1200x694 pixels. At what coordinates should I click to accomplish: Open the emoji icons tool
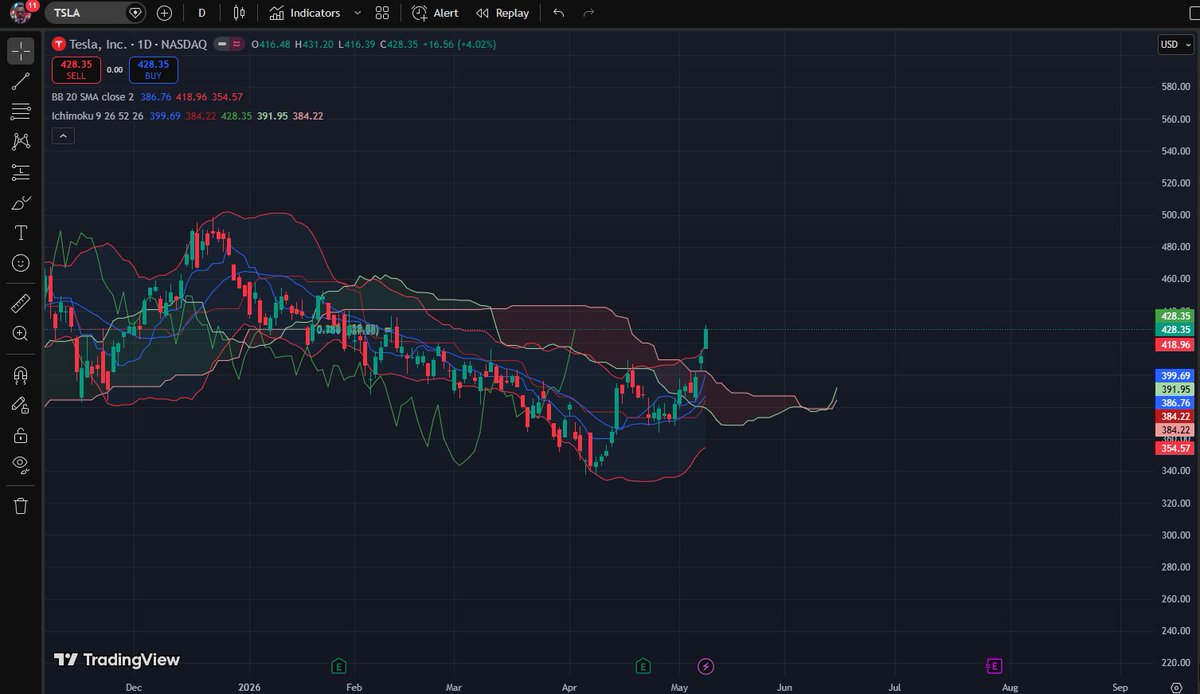pyautogui.click(x=21, y=263)
